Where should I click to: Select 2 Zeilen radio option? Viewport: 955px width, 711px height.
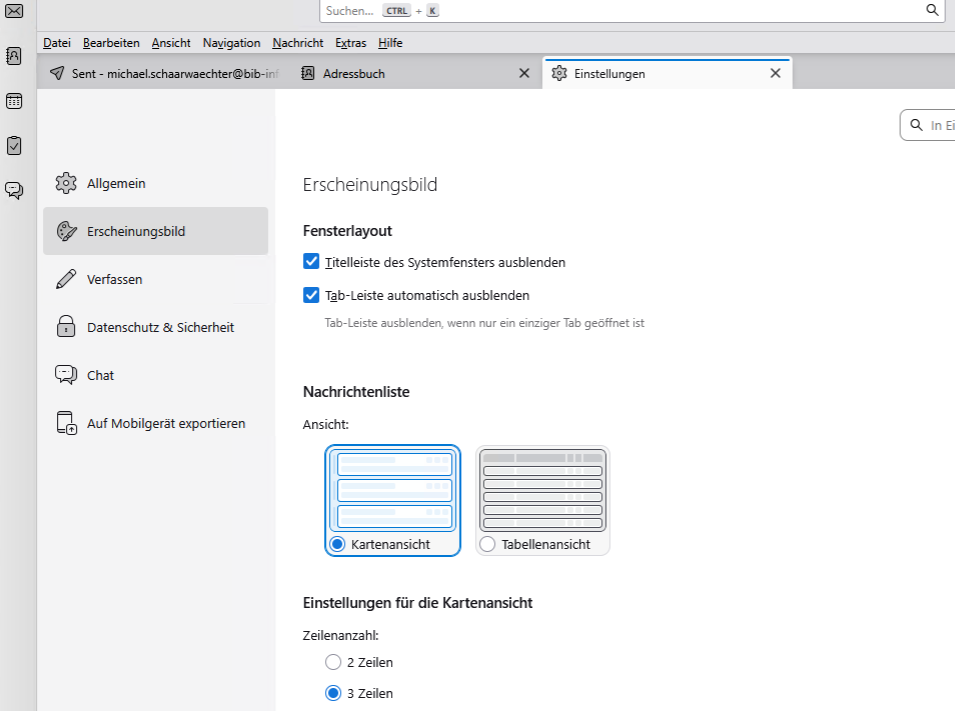pos(333,662)
